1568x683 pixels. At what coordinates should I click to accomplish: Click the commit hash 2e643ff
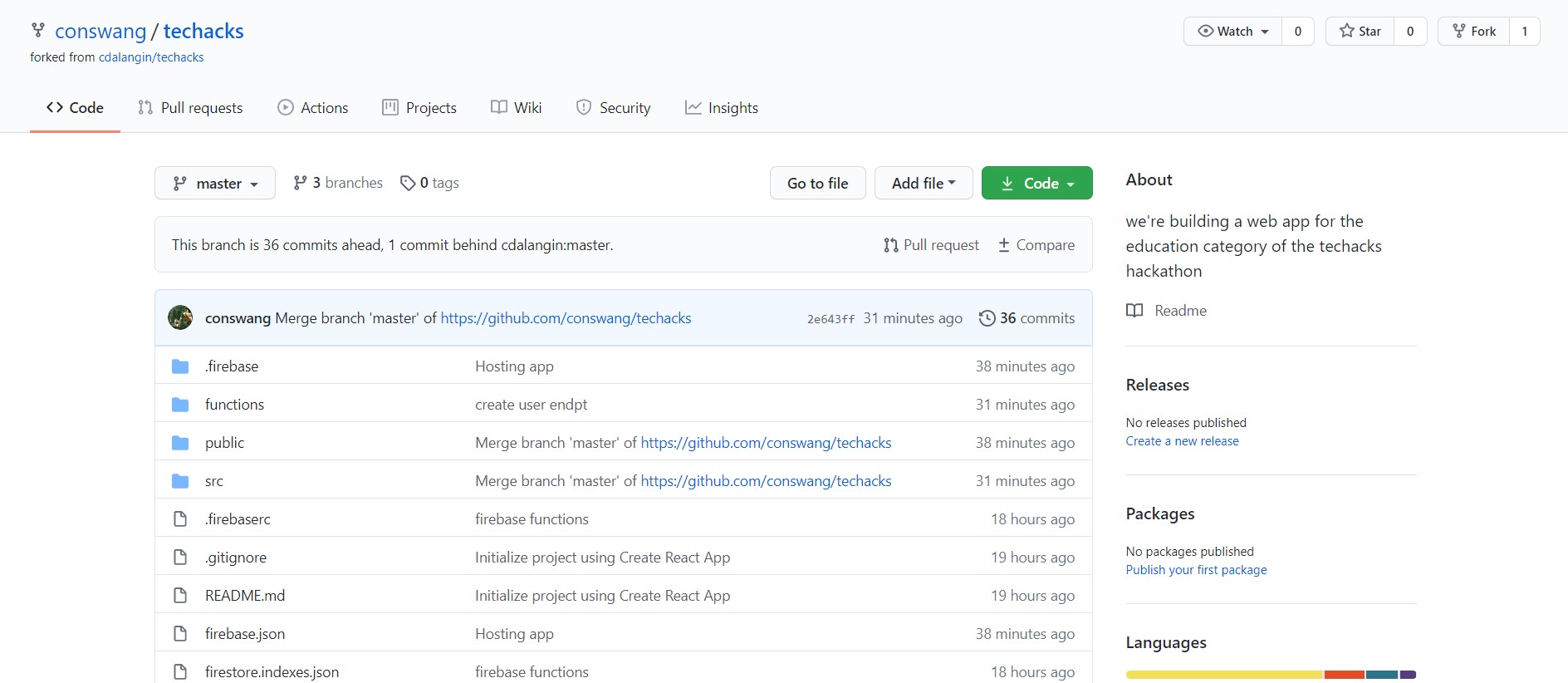click(x=831, y=319)
